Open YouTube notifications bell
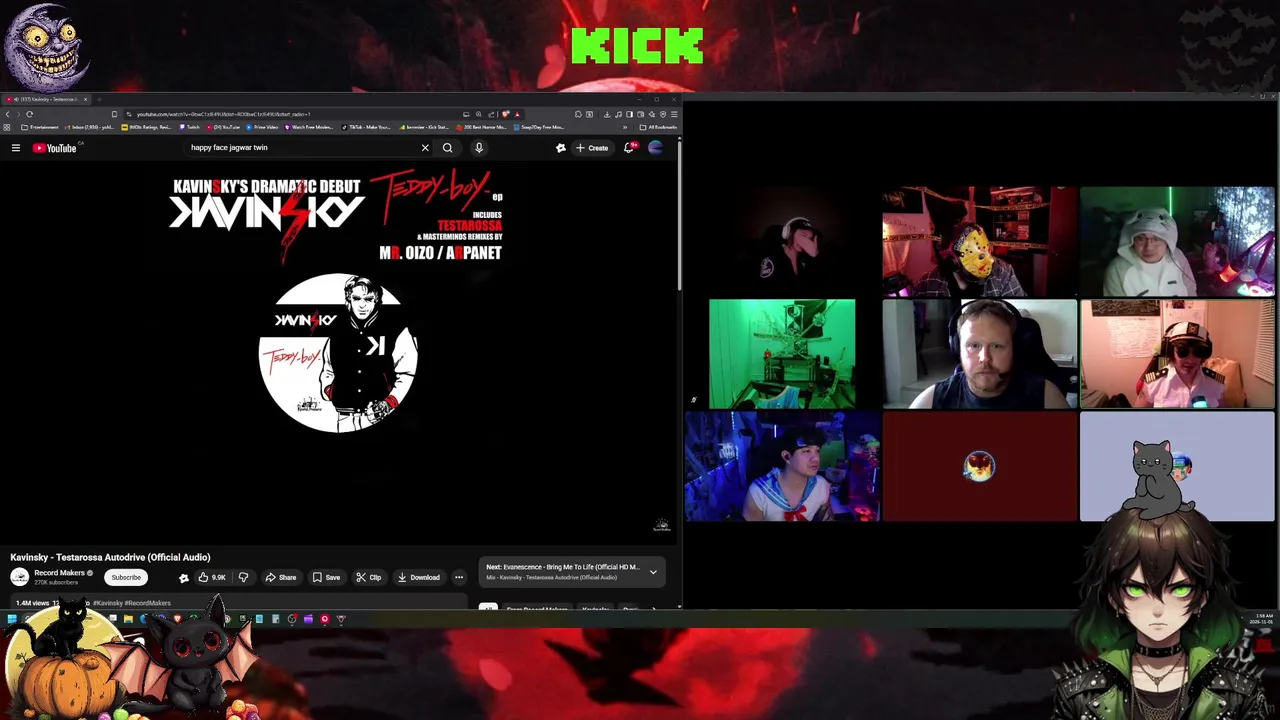 click(x=629, y=148)
